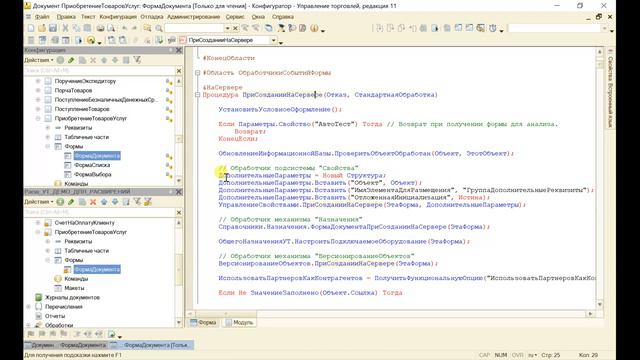Select ПорчаТоваров in the Конфигурация tree

tap(73, 91)
